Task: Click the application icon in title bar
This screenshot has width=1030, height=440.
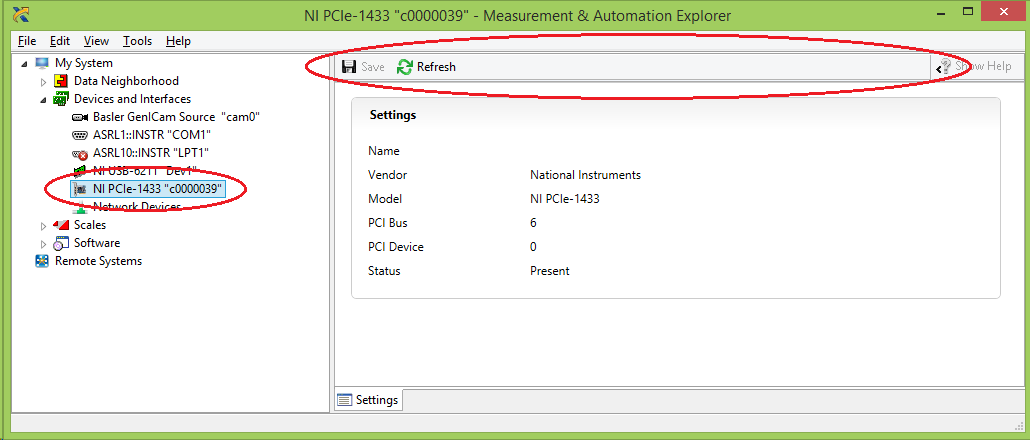Action: pos(20,14)
